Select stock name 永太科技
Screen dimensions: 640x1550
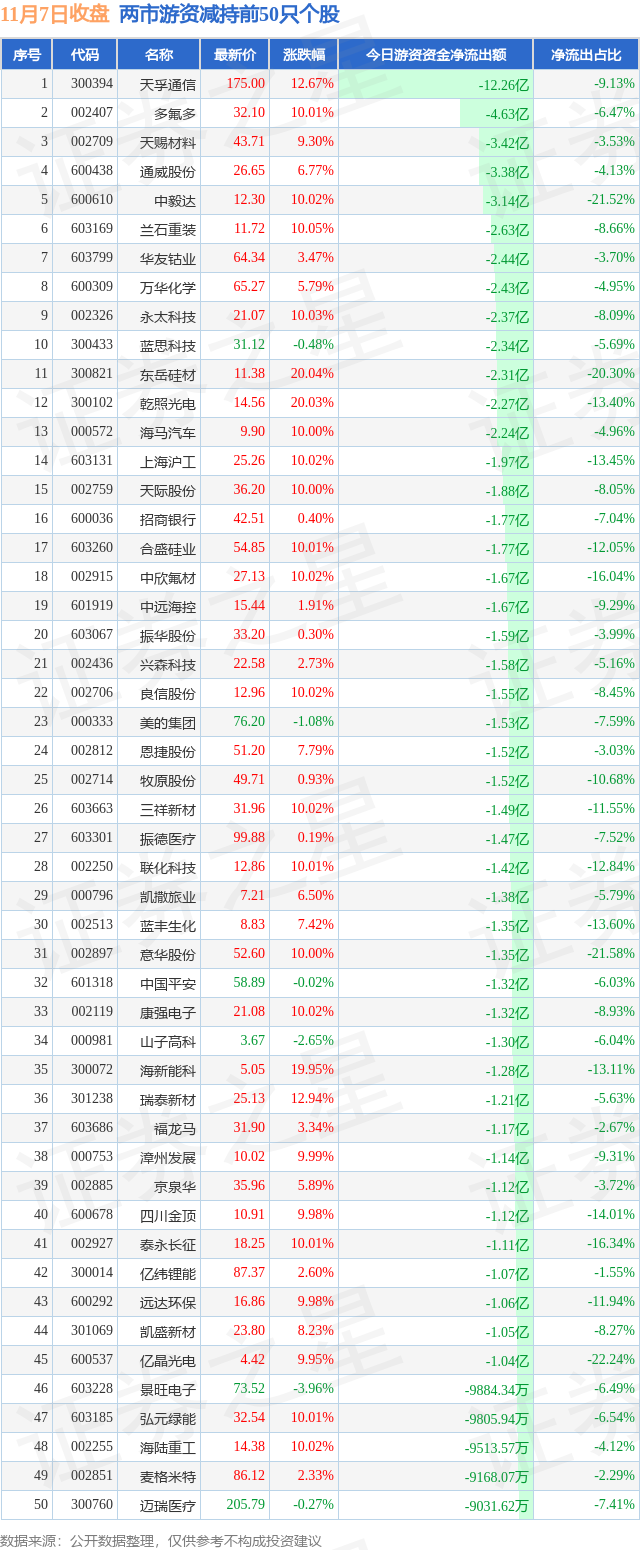pos(168,316)
